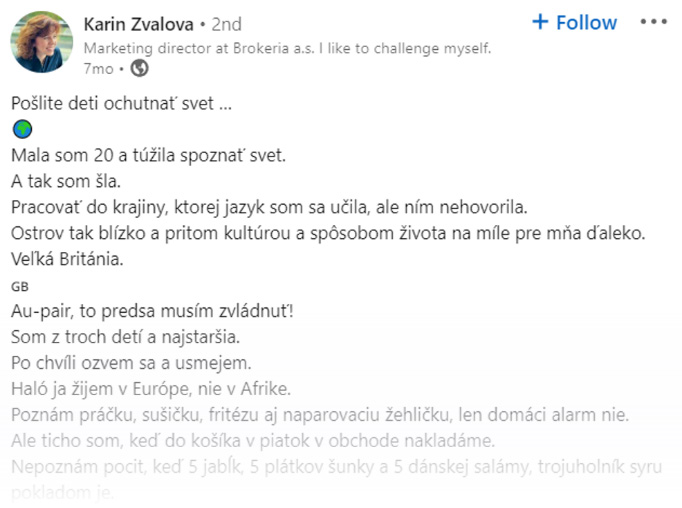The image size is (682, 508).
Task: Click the faded line starting 'Poznám práčku'
Action: click(x=320, y=415)
